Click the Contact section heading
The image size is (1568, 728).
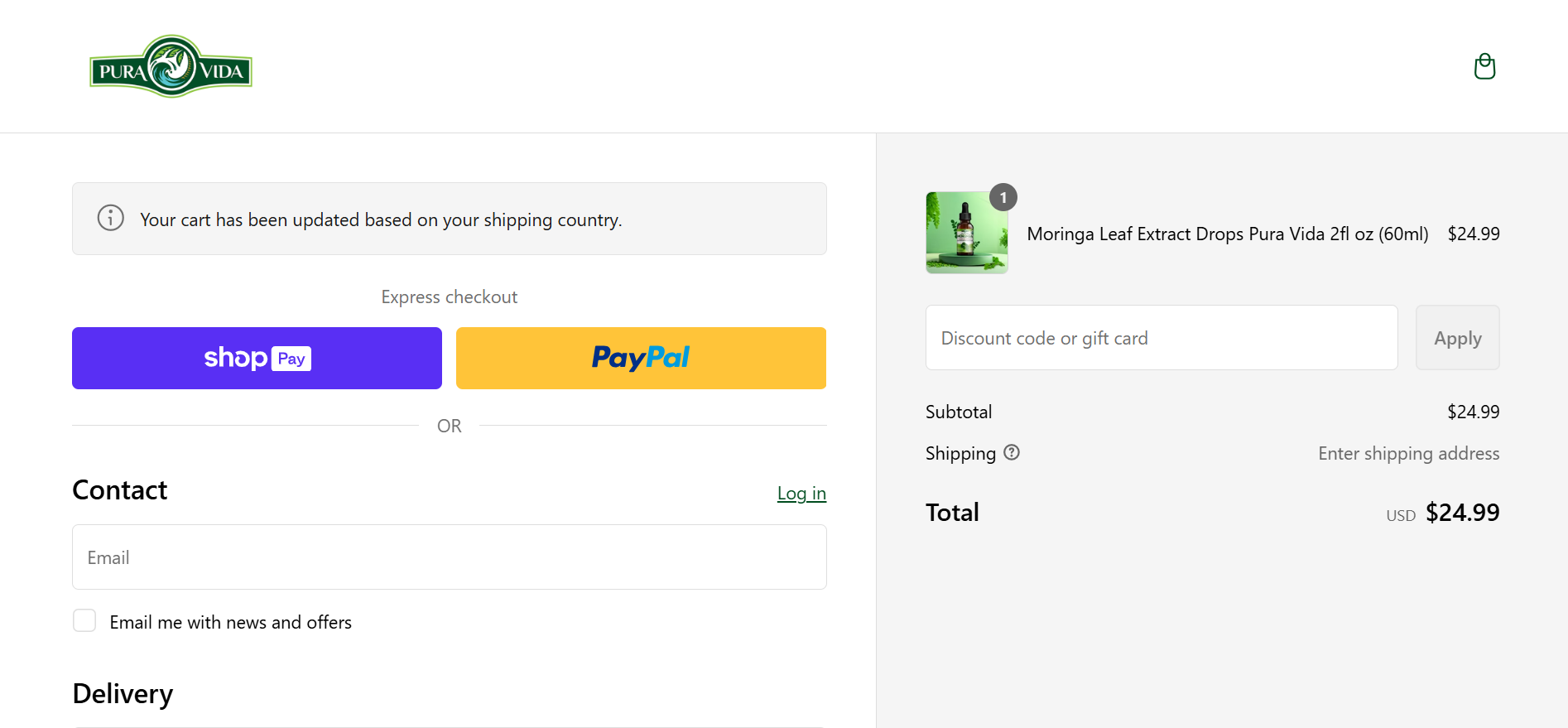(120, 490)
